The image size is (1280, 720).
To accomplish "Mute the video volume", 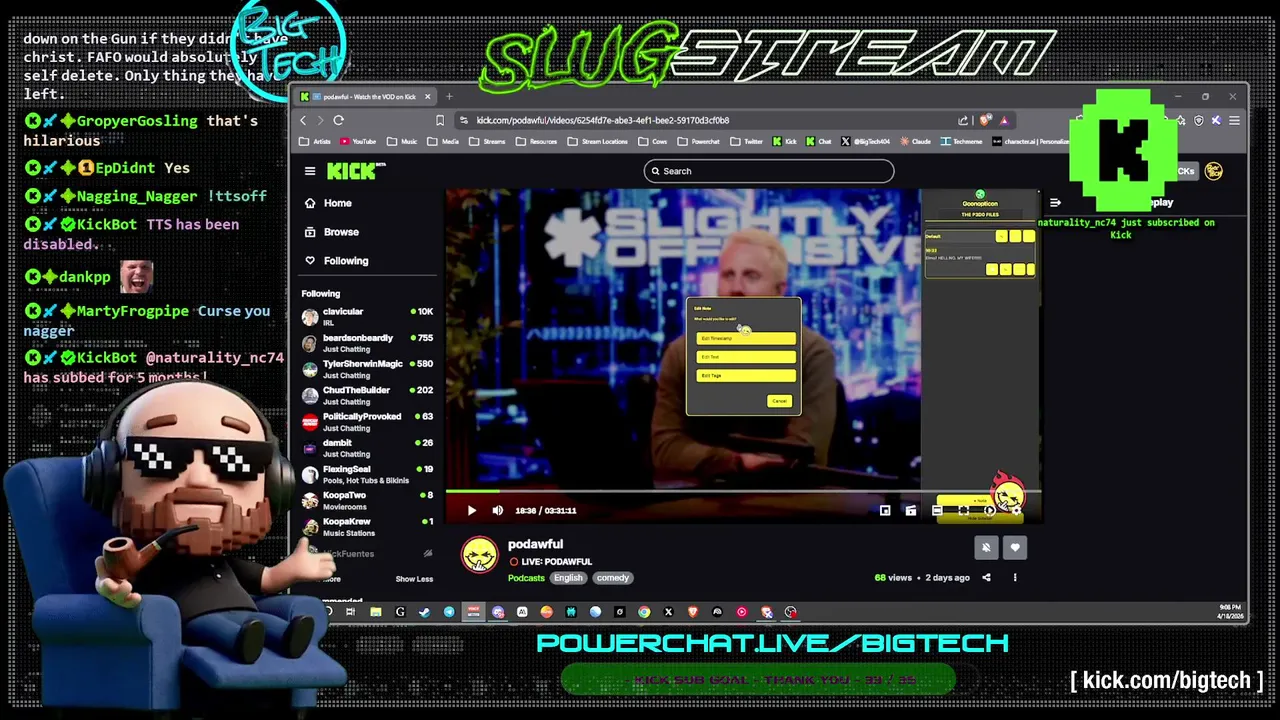I will pyautogui.click(x=498, y=511).
